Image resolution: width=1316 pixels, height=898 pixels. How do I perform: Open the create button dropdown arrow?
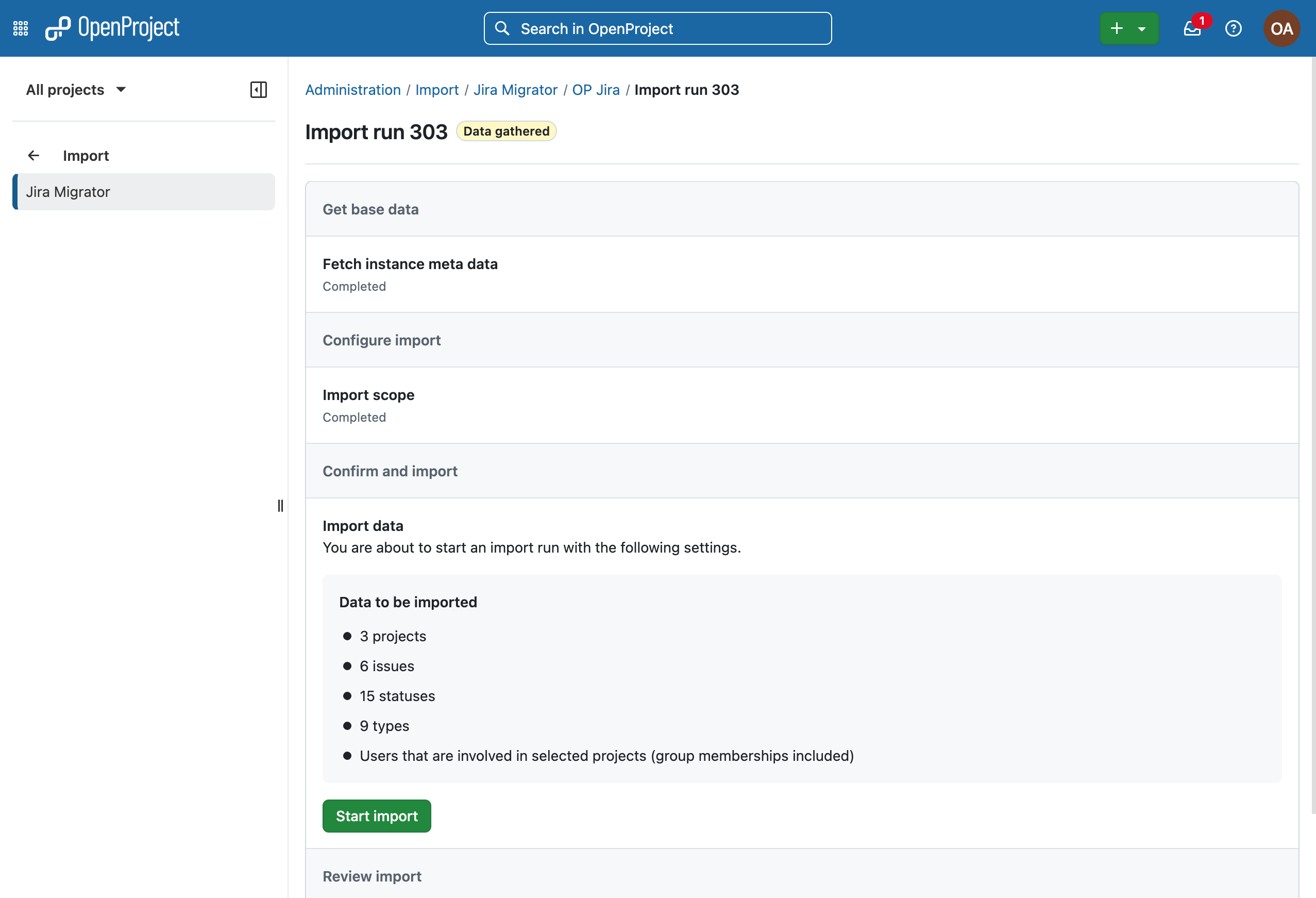[x=1142, y=29]
